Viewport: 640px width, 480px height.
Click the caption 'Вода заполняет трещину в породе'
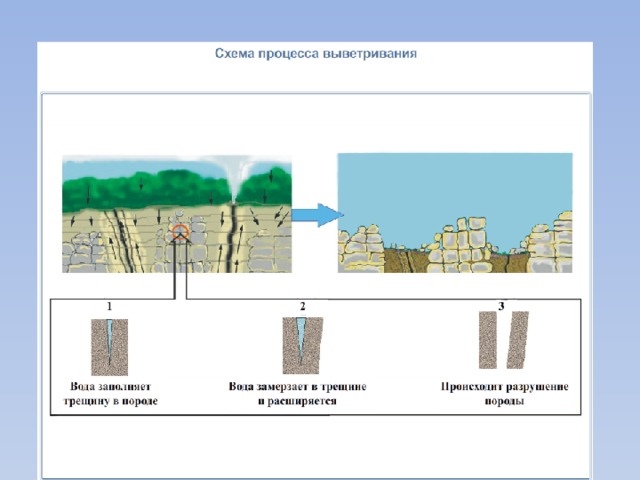pos(111,393)
